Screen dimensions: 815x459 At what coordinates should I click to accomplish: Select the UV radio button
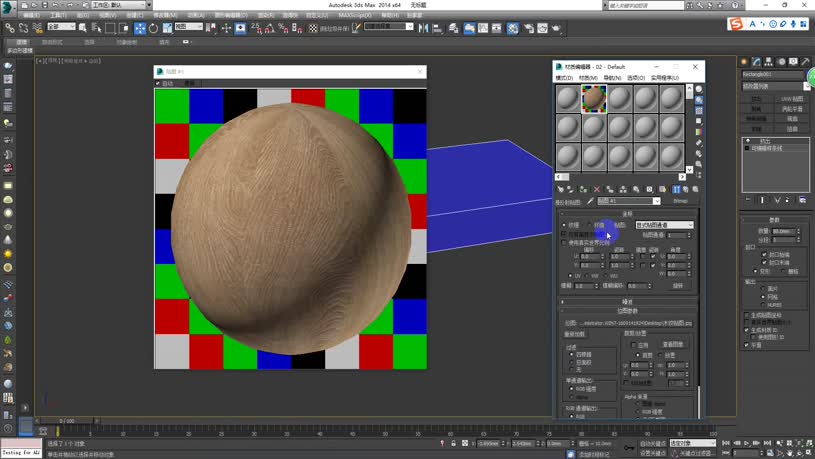[571, 276]
